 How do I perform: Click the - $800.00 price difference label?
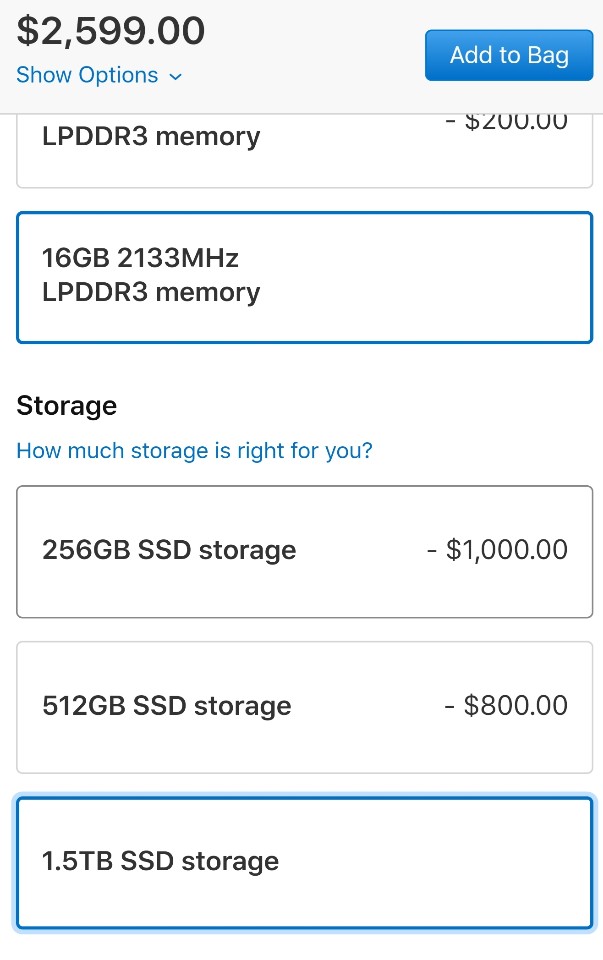click(x=506, y=706)
